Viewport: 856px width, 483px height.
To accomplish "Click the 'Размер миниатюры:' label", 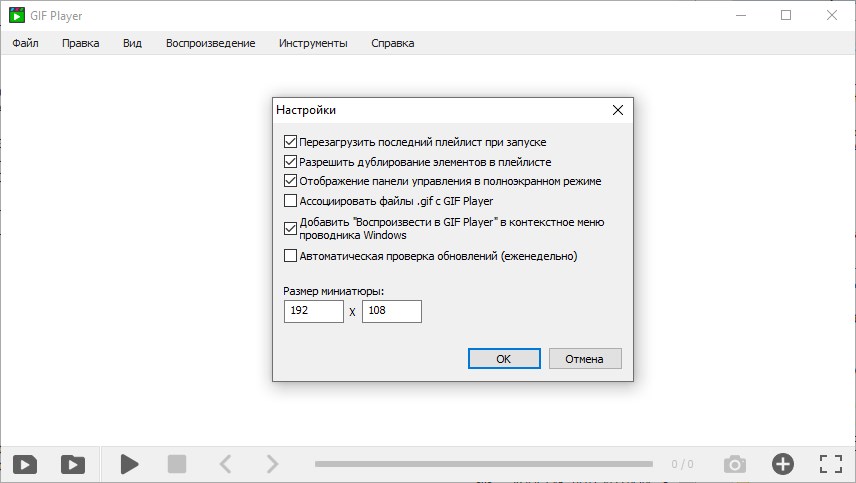I will 334,291.
